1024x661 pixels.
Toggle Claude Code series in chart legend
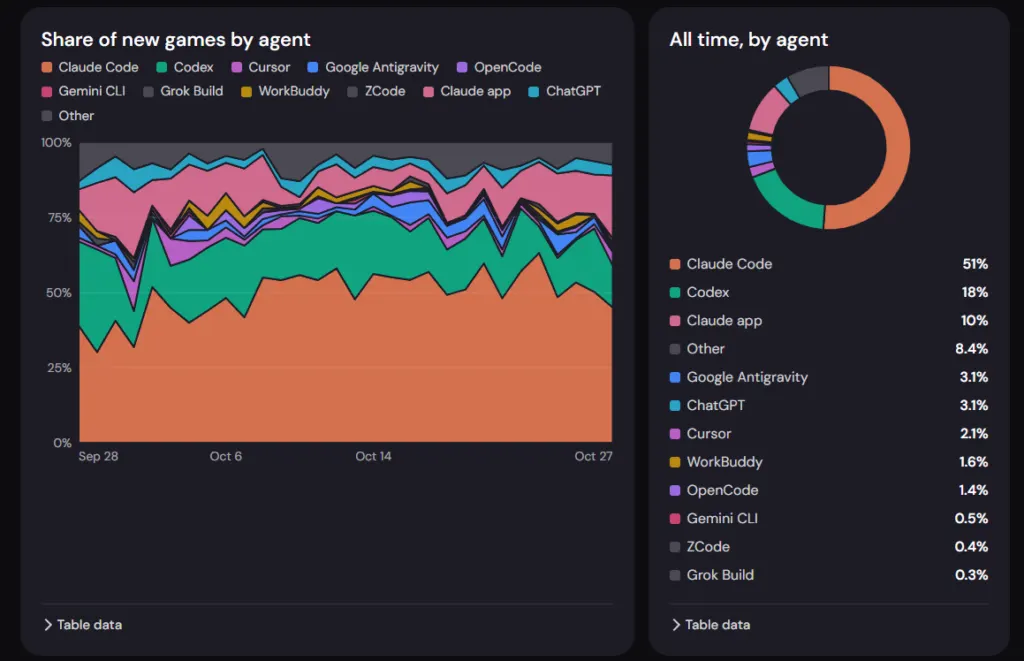pos(90,67)
